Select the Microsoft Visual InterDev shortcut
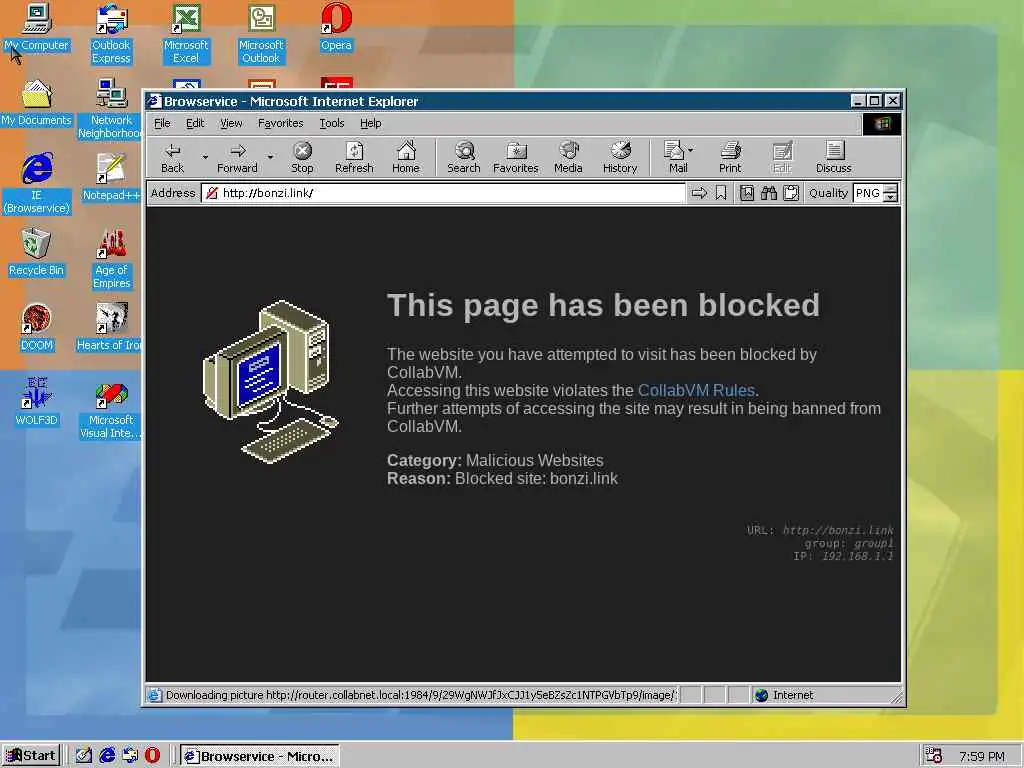The height and width of the screenshot is (768, 1024). (111, 409)
